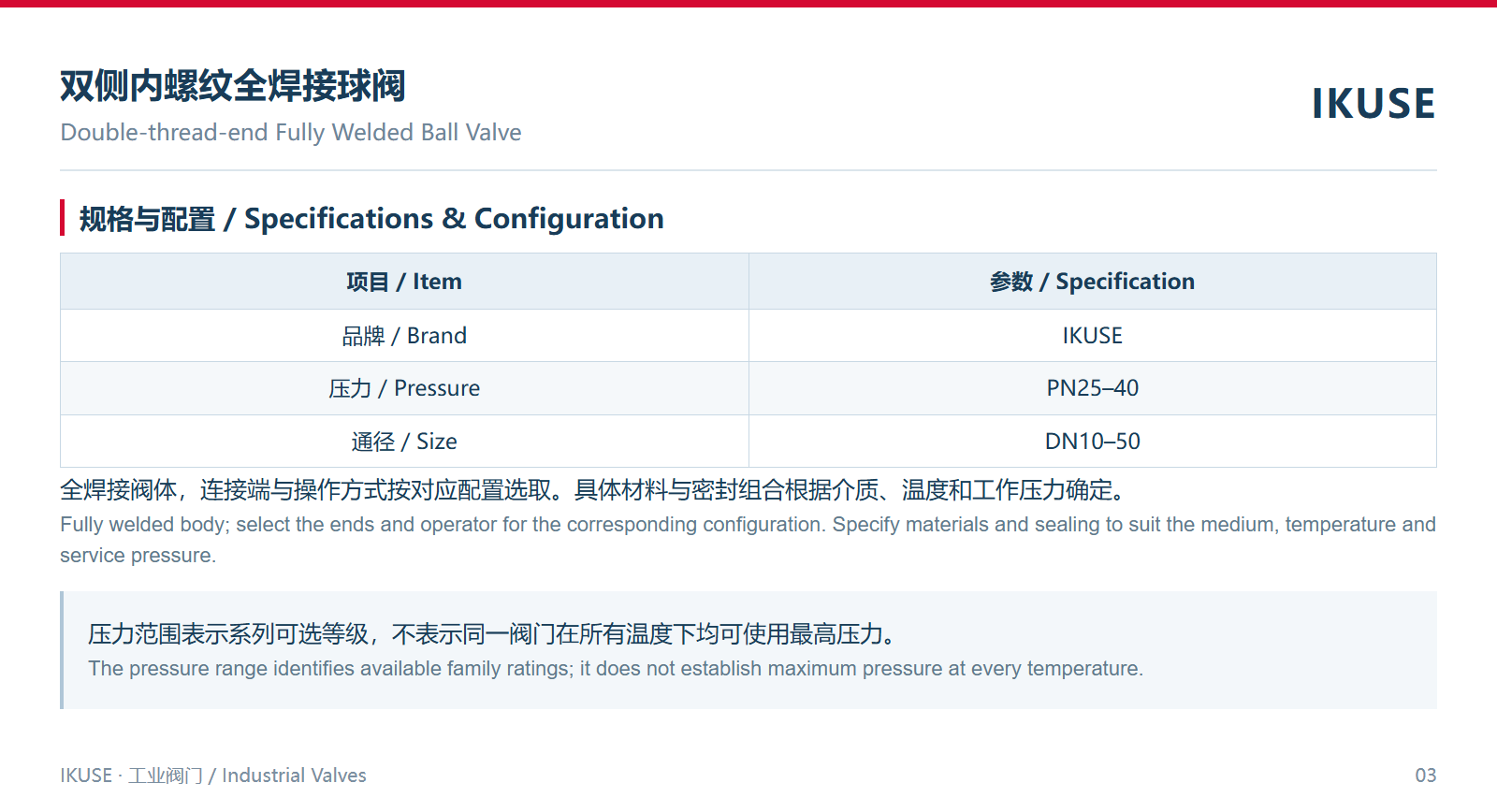Screen dimensions: 1497x812
Task: Click the English pressure range note text
Action: click(616, 669)
